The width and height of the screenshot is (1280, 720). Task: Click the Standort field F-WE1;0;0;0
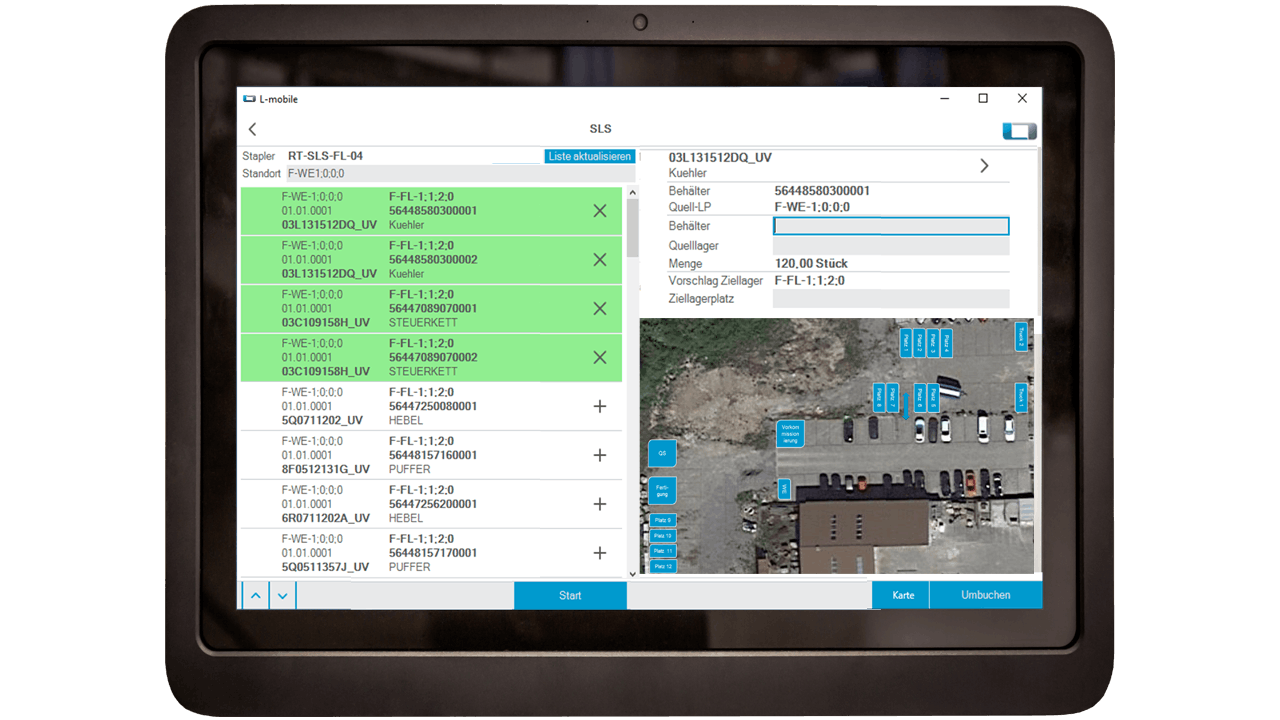pos(460,173)
